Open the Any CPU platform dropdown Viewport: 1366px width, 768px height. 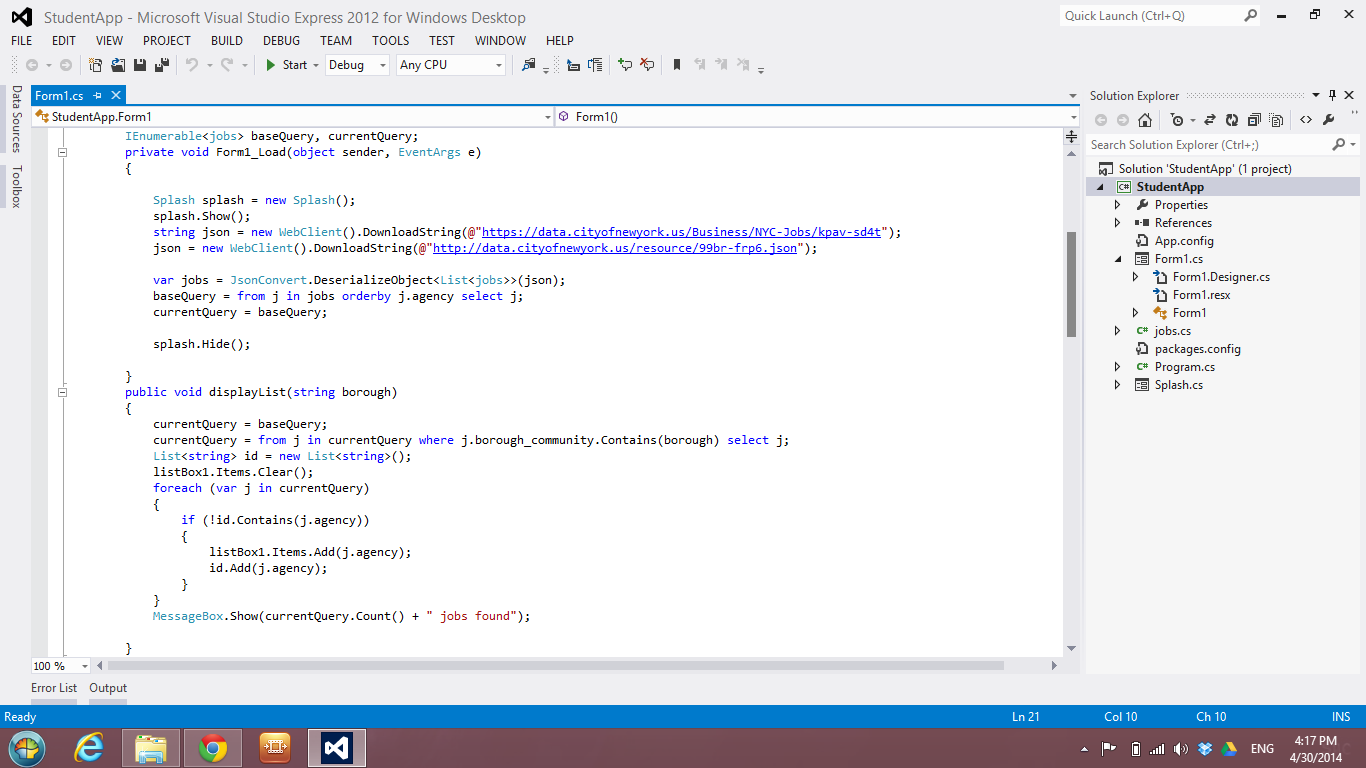click(x=499, y=65)
